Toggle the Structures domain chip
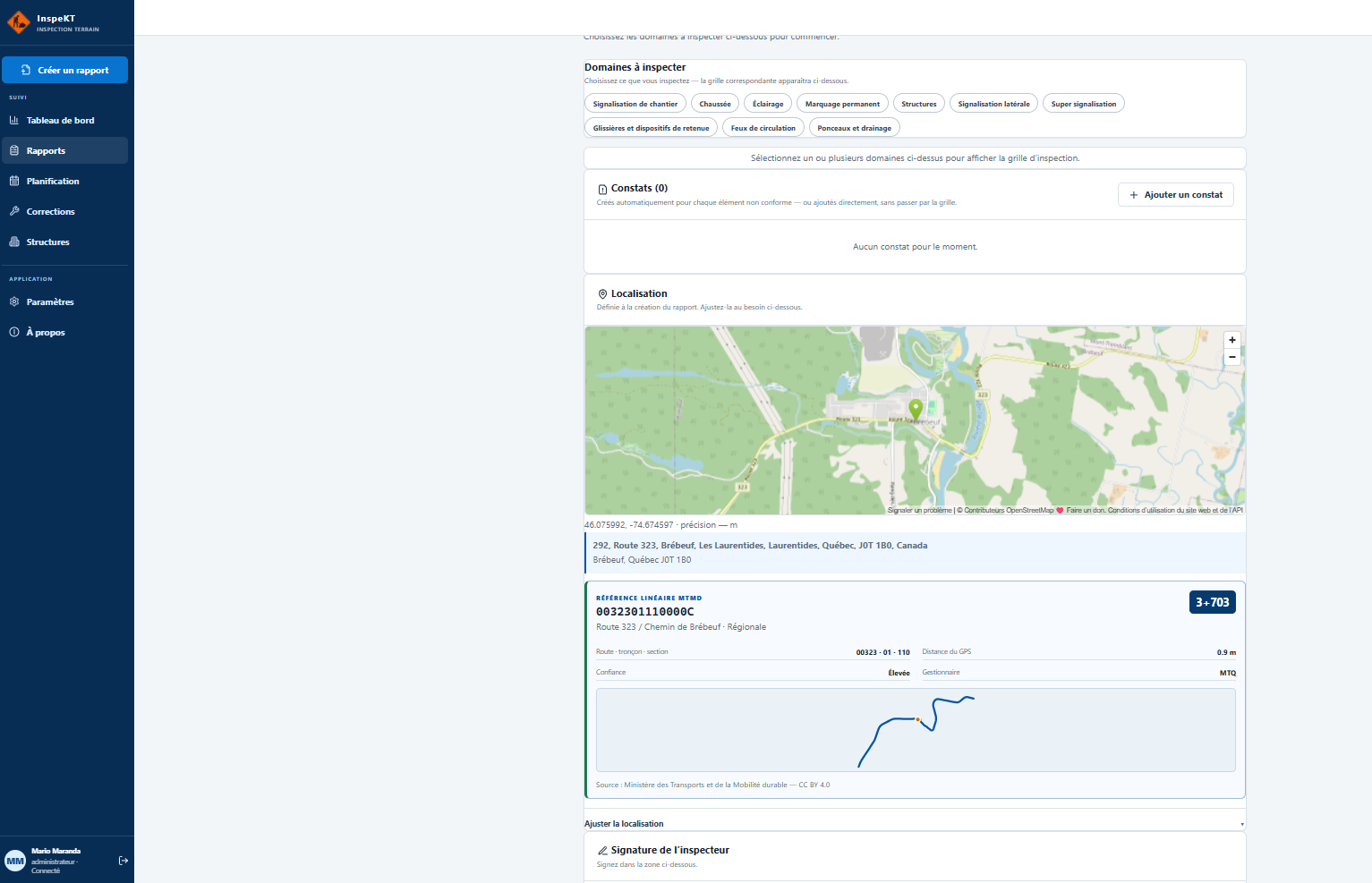The width and height of the screenshot is (1372, 883). coord(919,104)
